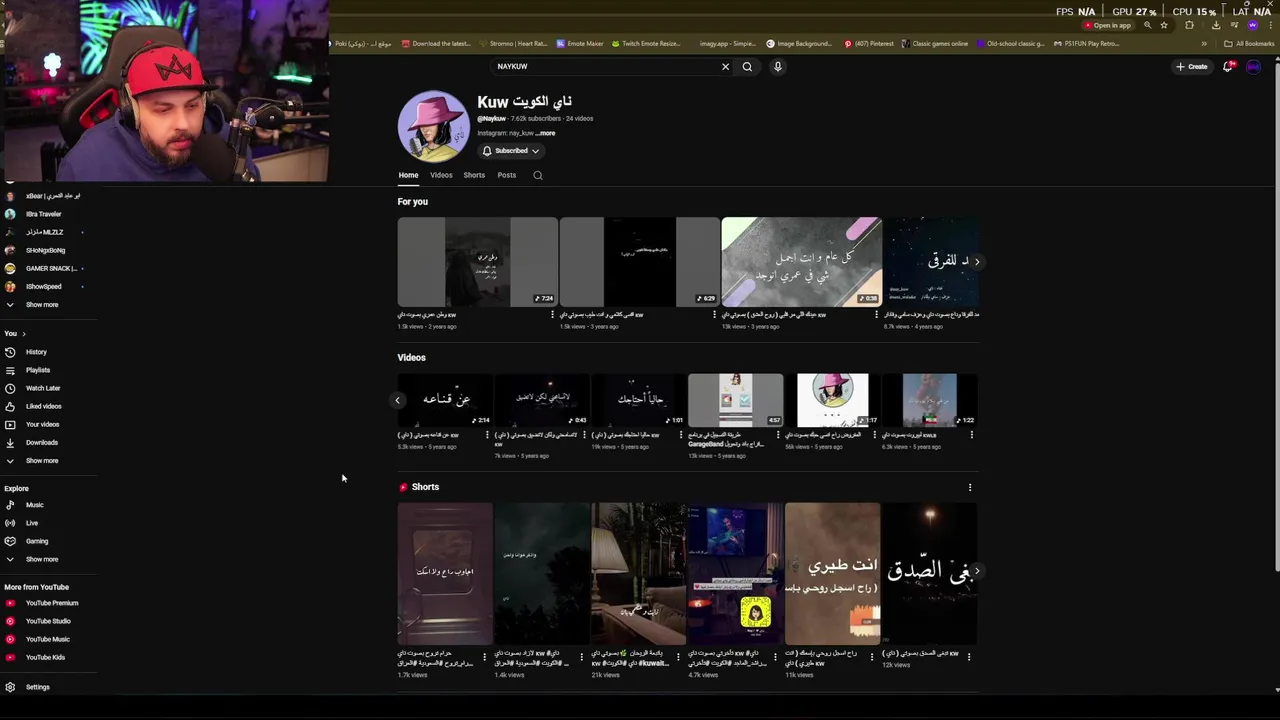Open History in the sidebar
The image size is (1280, 720).
point(36,352)
